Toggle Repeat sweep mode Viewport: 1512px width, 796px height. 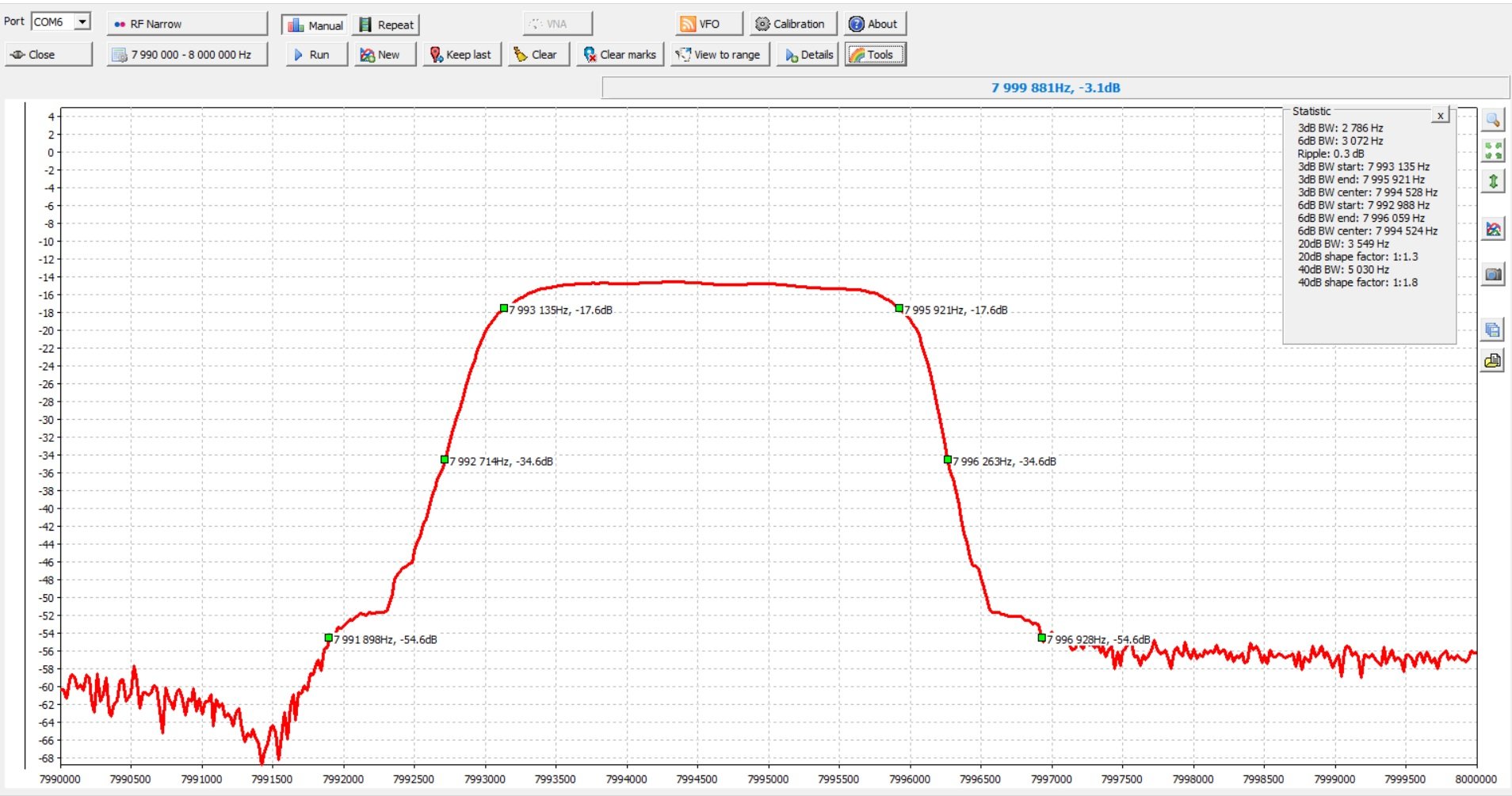(386, 25)
